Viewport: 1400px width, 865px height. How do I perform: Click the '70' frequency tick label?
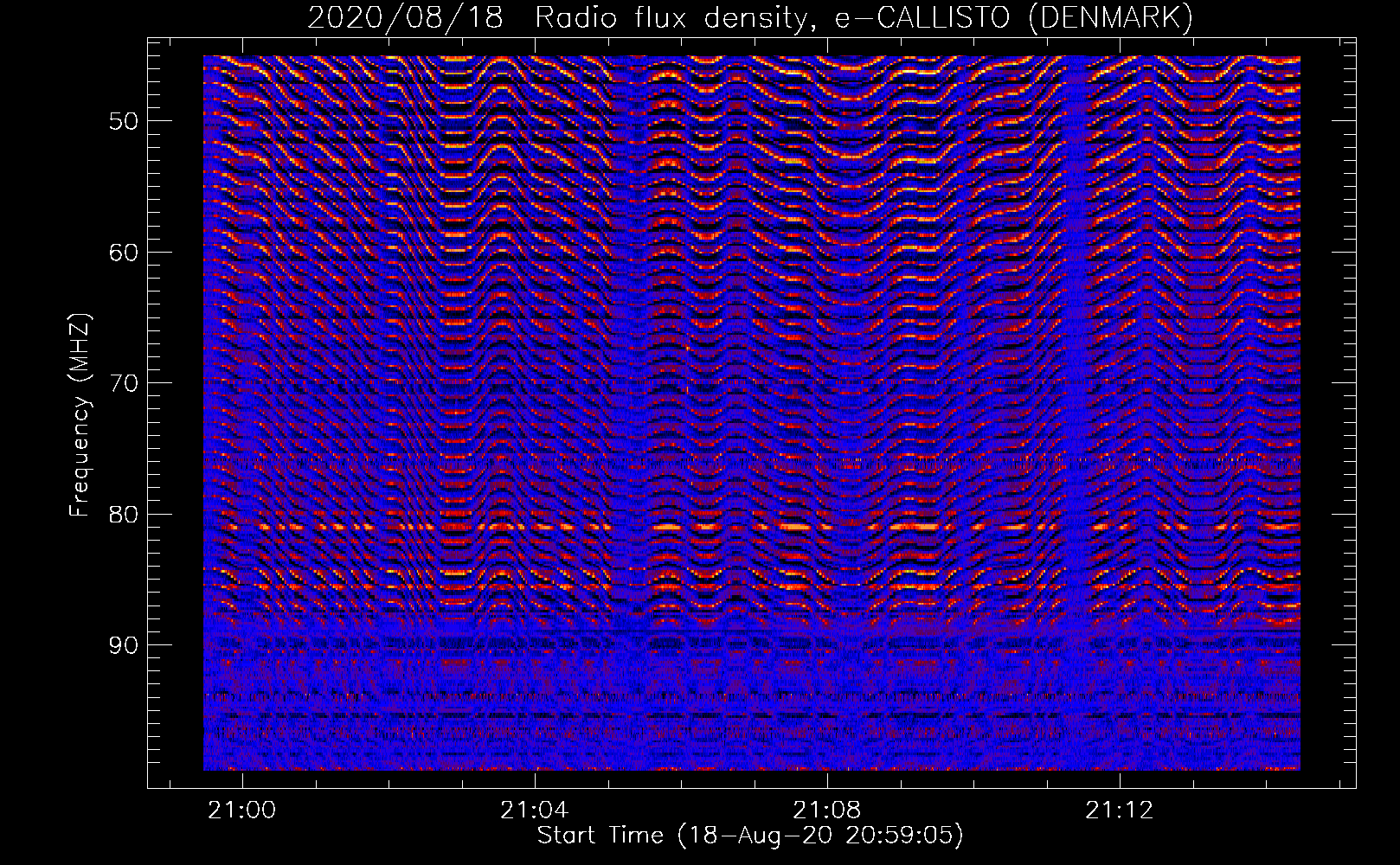tap(123, 383)
